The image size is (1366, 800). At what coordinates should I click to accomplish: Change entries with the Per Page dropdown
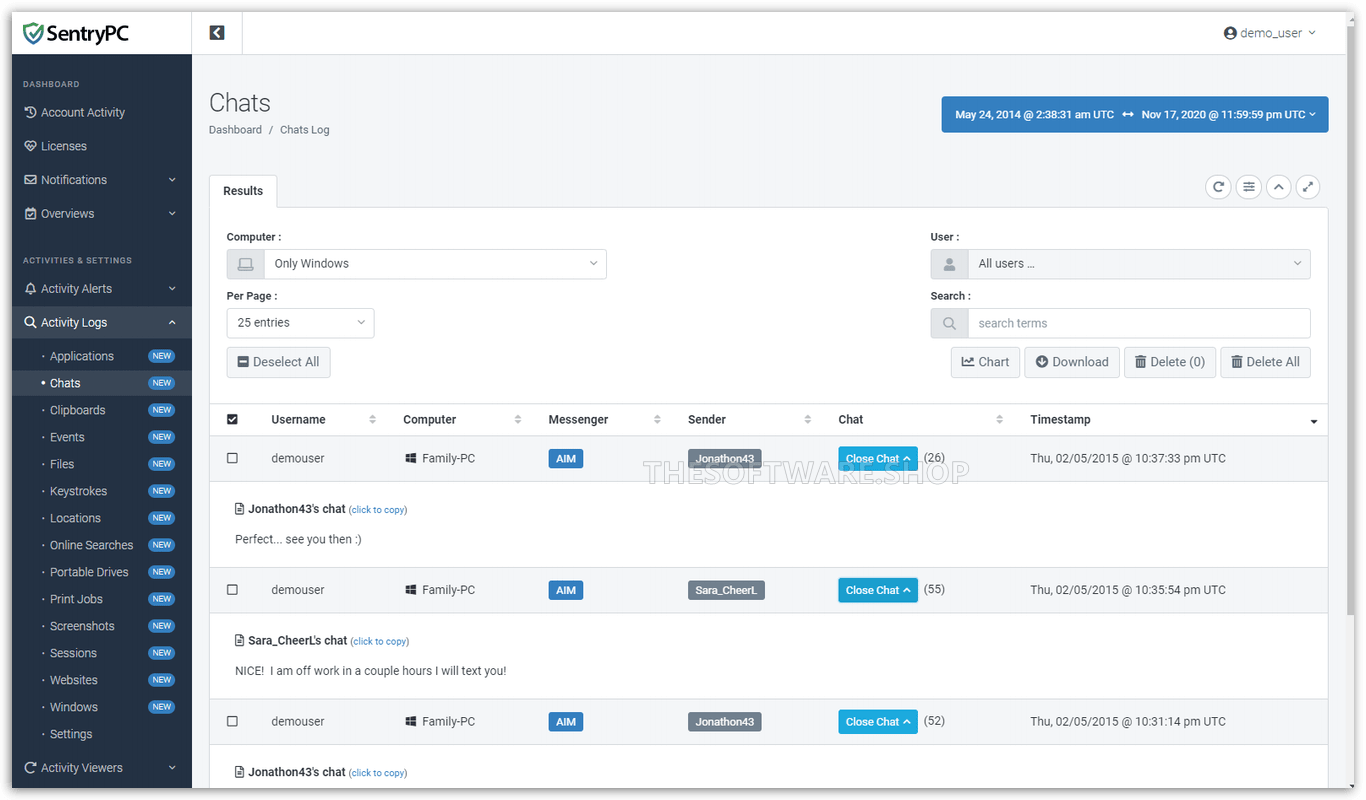tap(300, 322)
